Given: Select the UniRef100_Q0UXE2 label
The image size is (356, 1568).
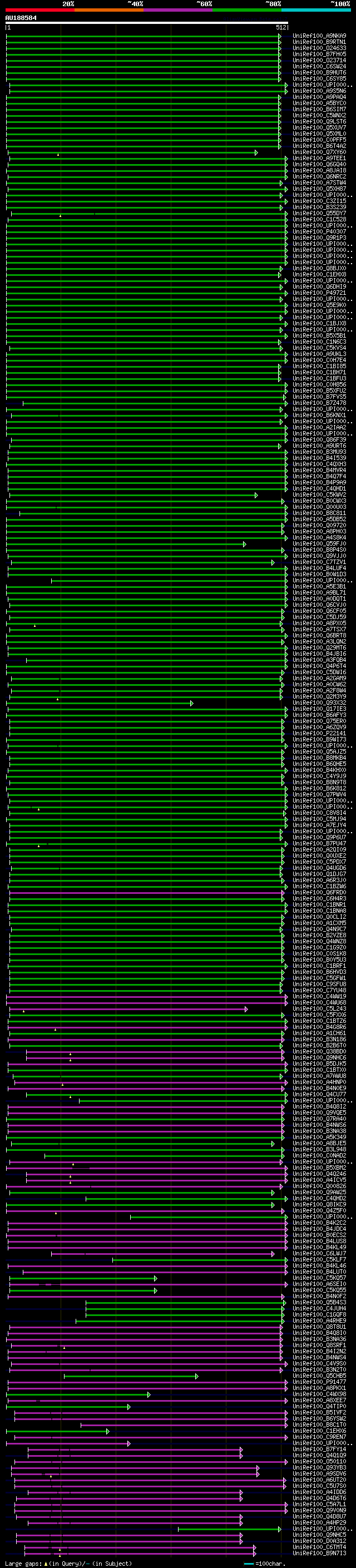Looking at the screenshot, I should tap(319, 855).
